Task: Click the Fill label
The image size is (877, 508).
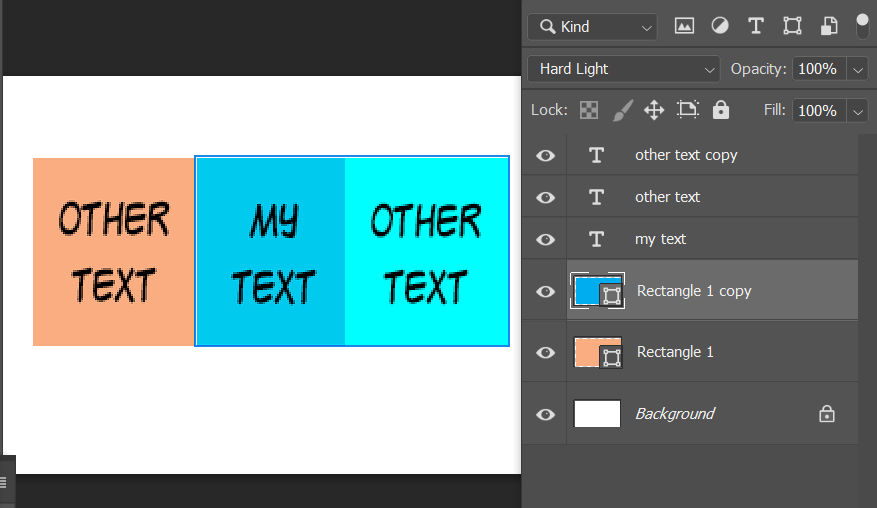Action: [775, 110]
